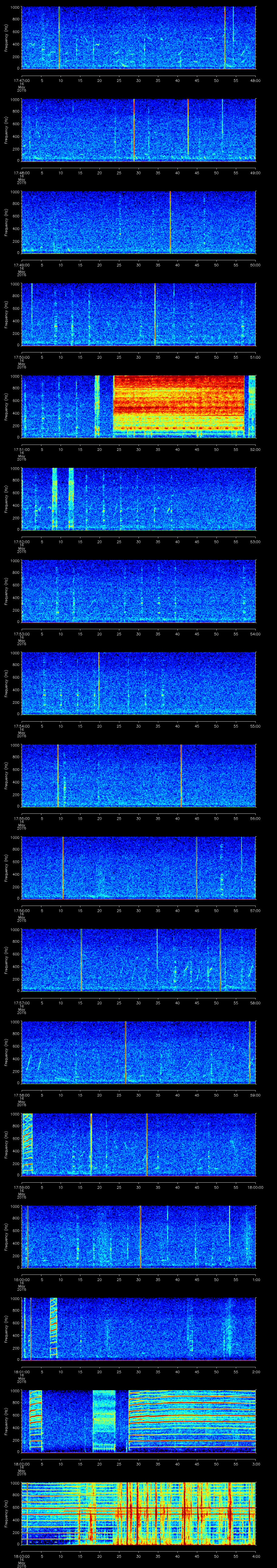Click the 17:55:00 start time label
The image size is (277, 1568).
(x=21, y=818)
